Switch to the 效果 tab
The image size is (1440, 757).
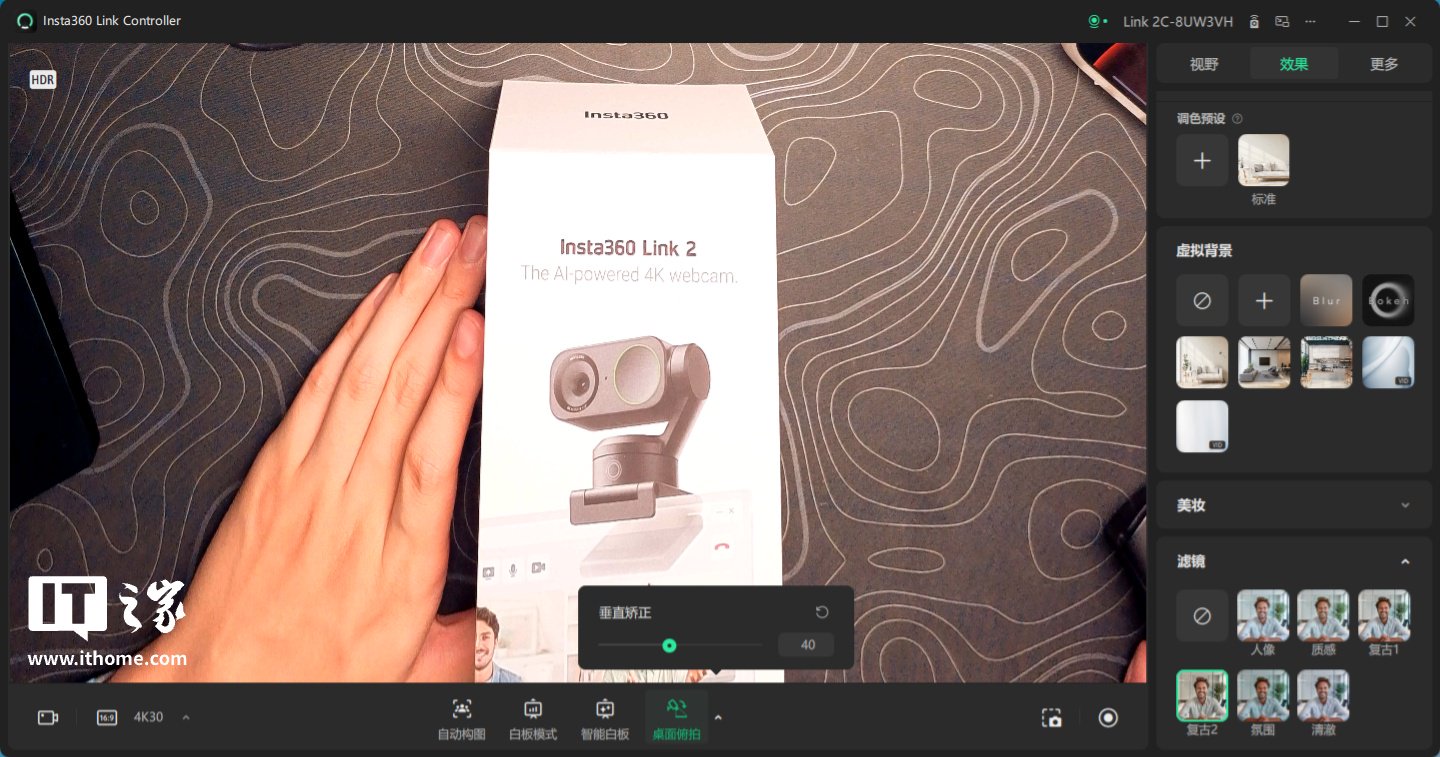[1294, 64]
